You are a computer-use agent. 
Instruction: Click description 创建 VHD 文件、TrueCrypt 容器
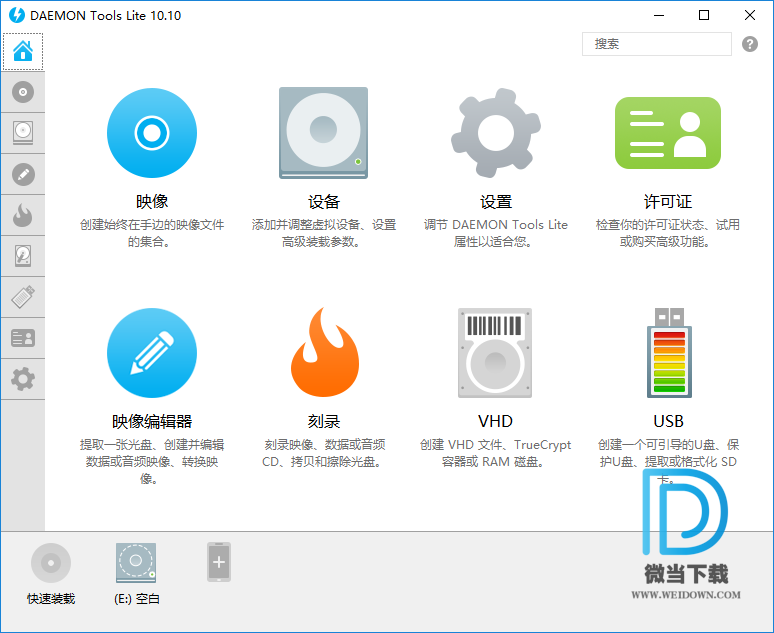tap(495, 453)
